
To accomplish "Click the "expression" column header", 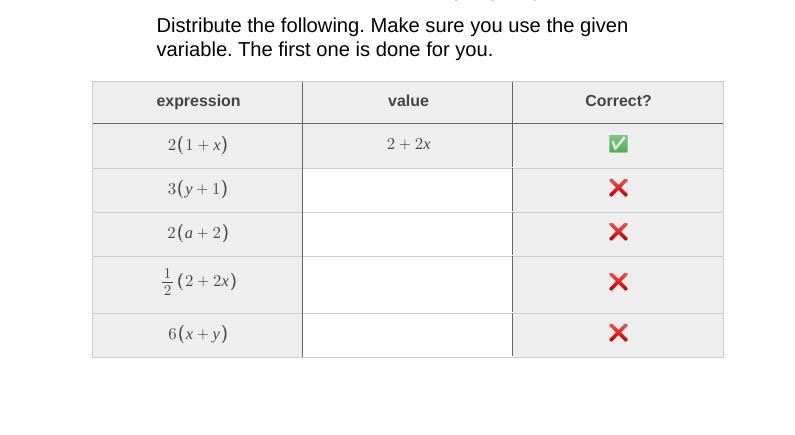I will (x=198, y=101).
